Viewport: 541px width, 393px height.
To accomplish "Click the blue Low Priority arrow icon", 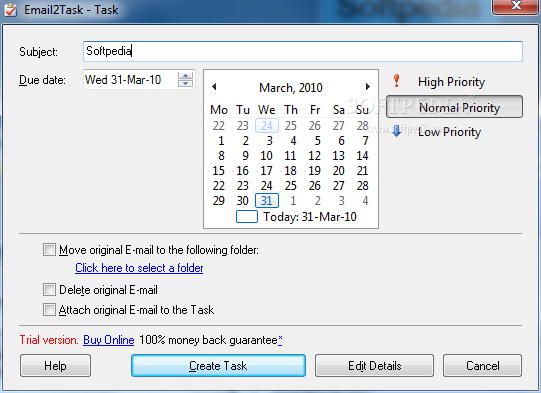I will point(397,131).
